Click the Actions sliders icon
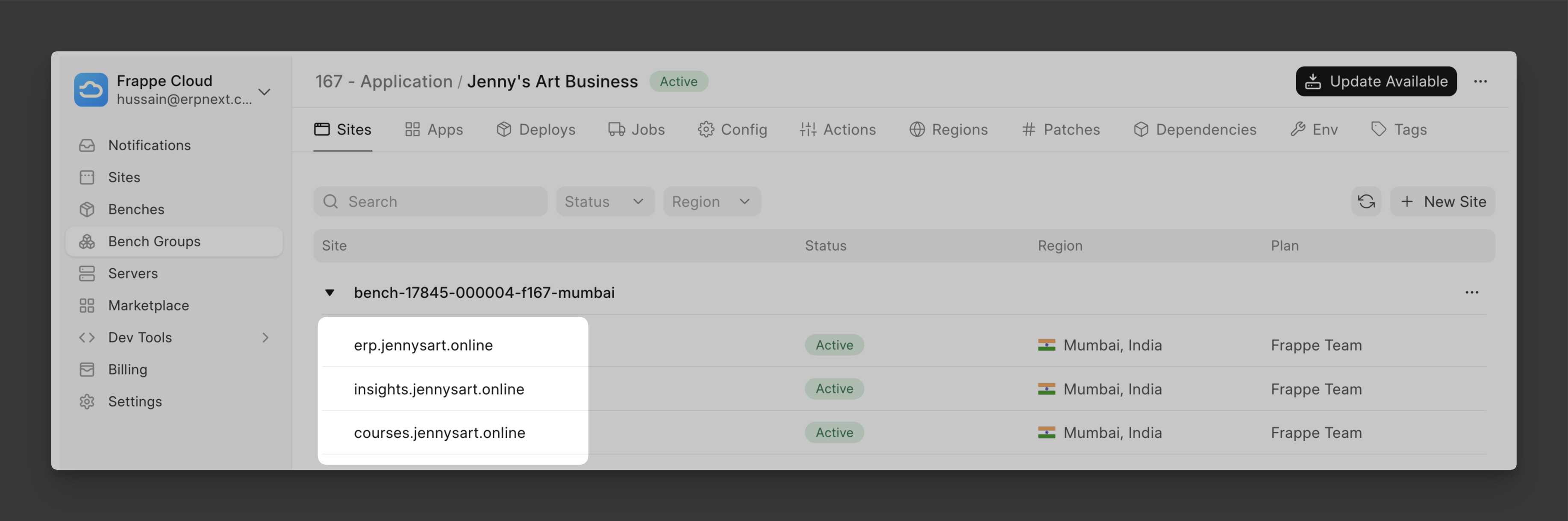 click(808, 129)
